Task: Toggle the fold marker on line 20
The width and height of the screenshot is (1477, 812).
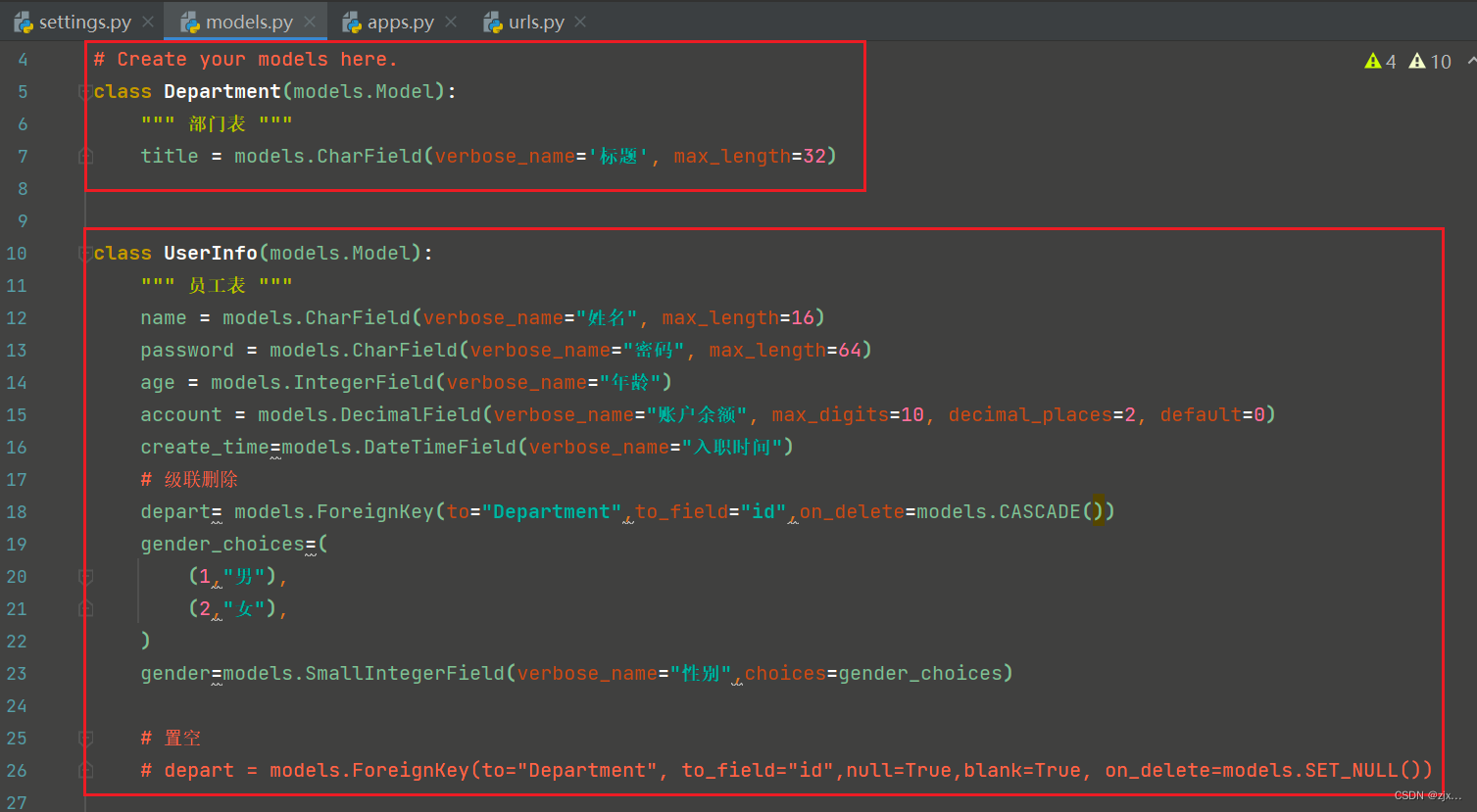Action: (85, 577)
